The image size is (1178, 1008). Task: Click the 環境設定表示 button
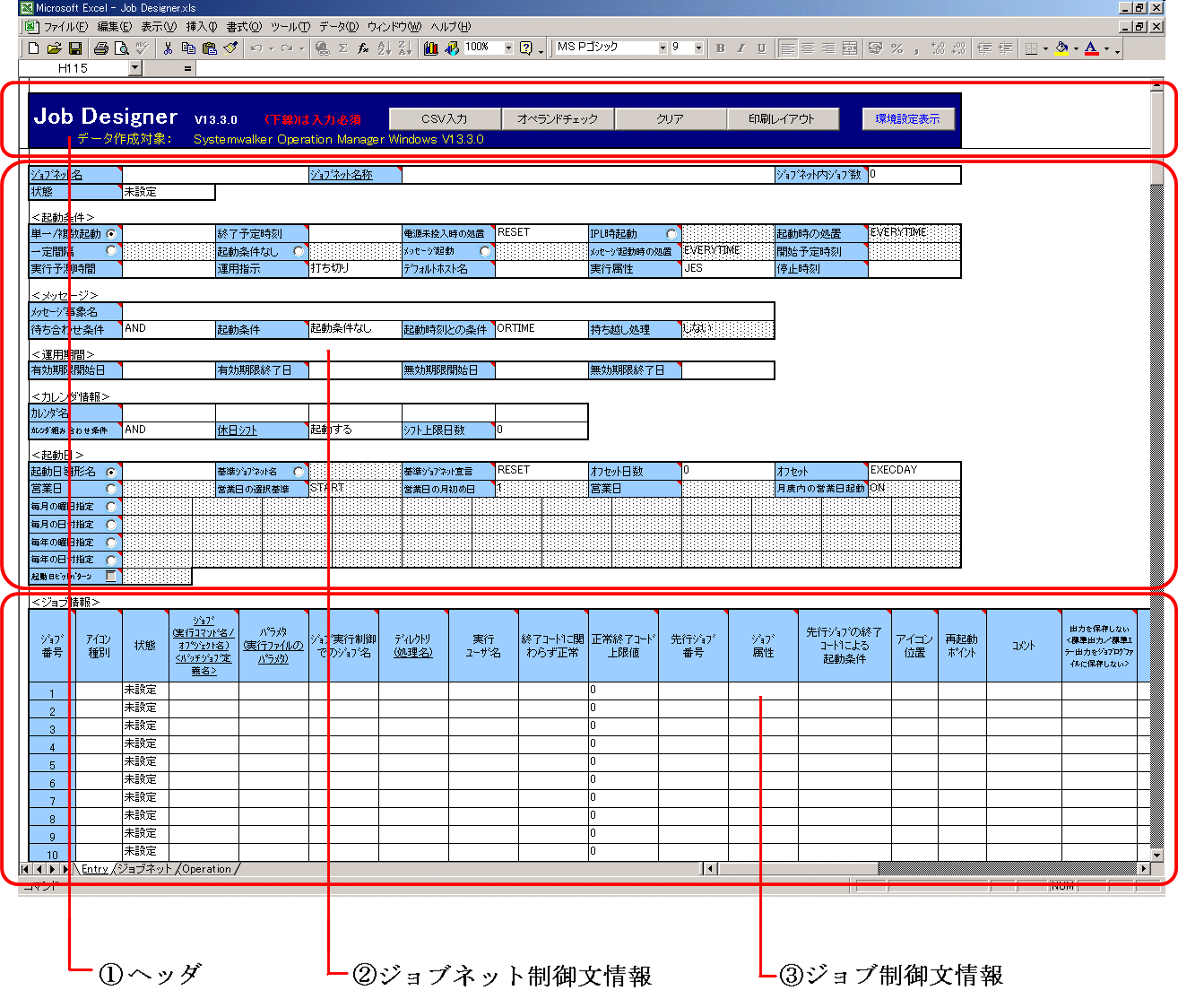pos(907,119)
